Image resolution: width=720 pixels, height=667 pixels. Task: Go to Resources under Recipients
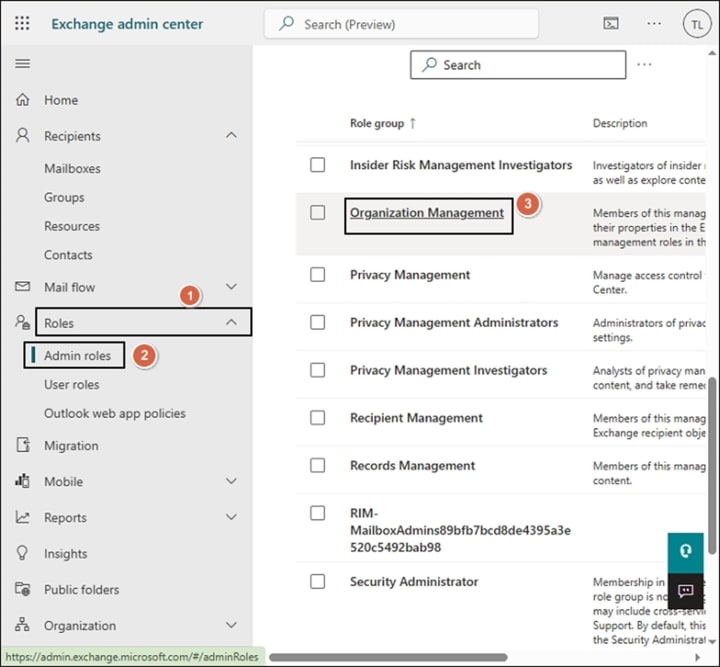(x=72, y=226)
